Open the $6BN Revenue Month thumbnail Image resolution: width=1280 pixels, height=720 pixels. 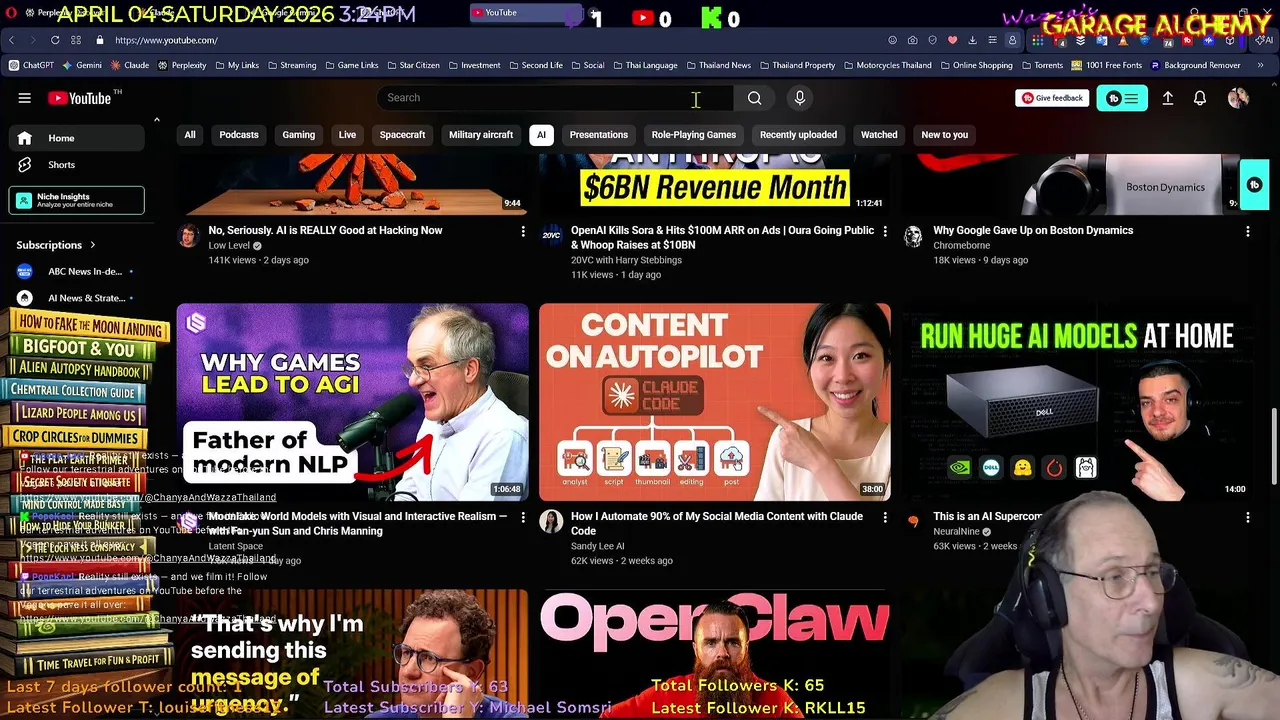(715, 185)
